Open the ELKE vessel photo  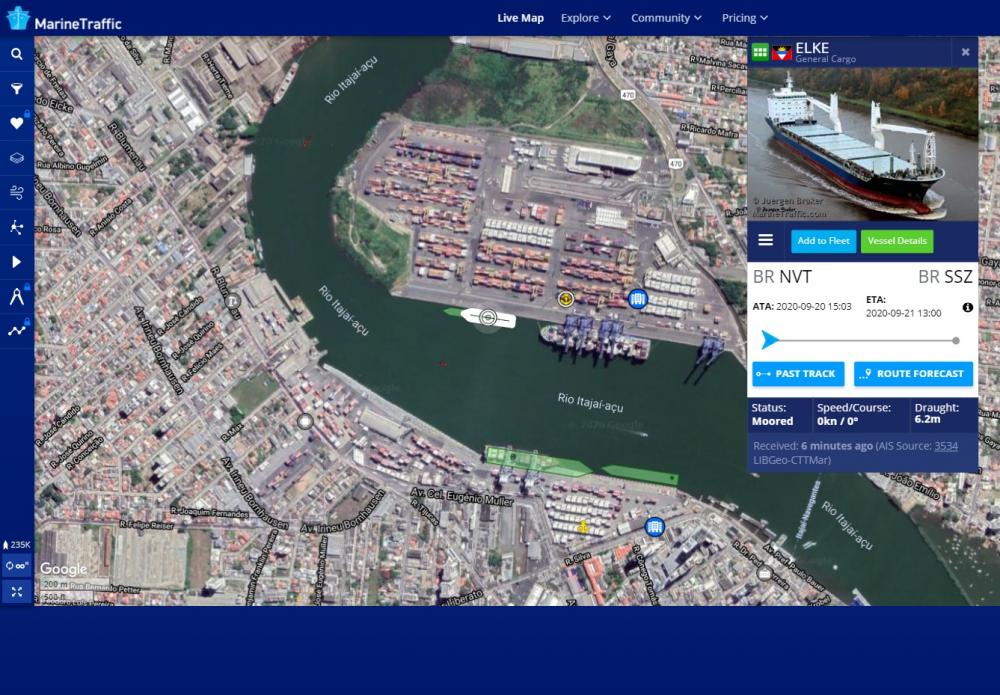(862, 144)
